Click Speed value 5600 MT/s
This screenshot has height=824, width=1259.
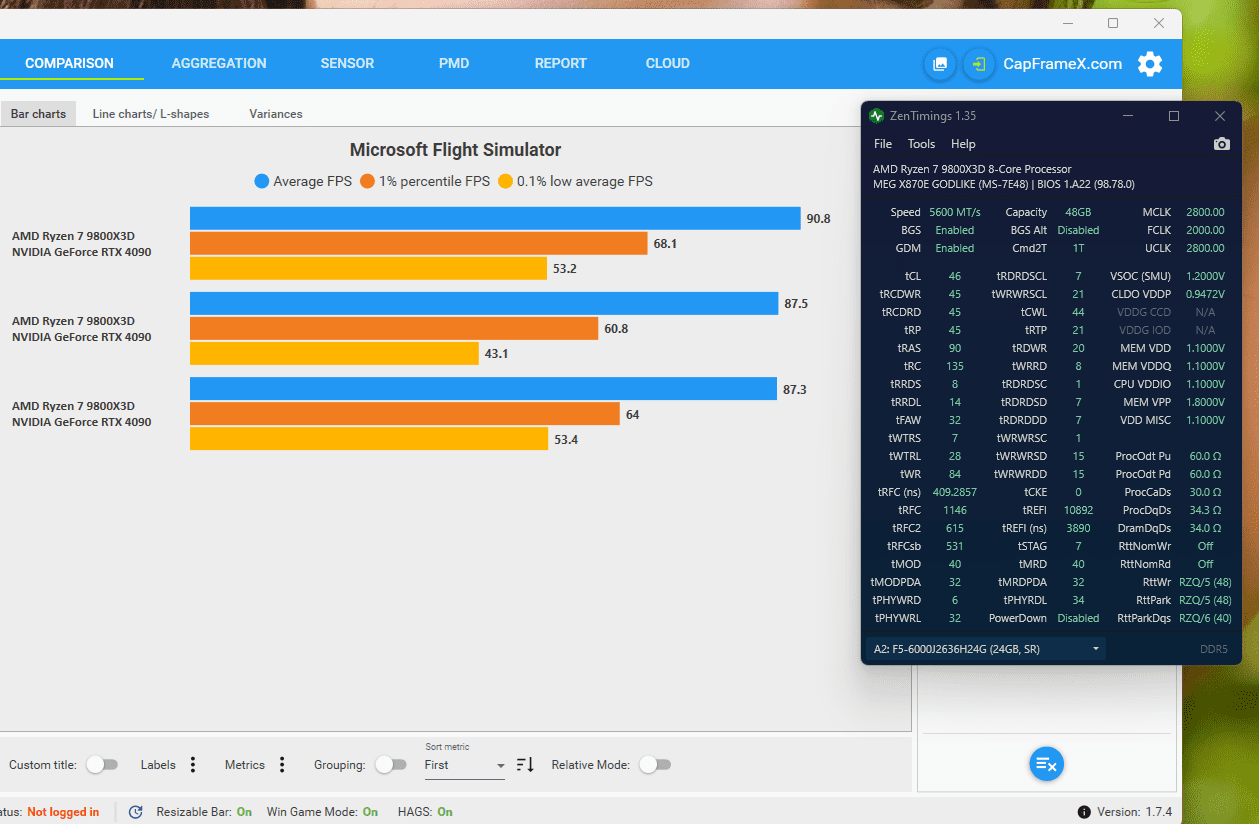pyautogui.click(x=955, y=212)
